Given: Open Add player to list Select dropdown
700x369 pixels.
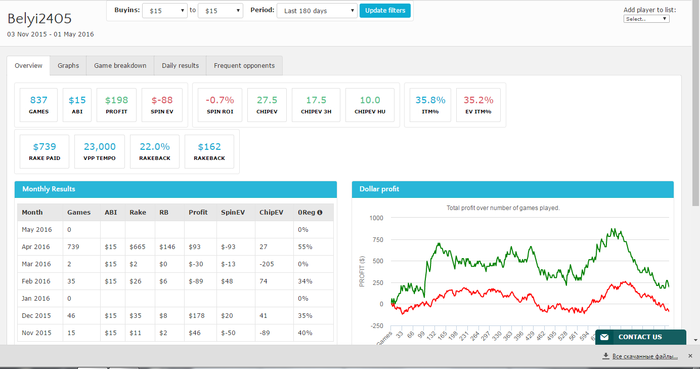Looking at the screenshot, I should (646, 19).
